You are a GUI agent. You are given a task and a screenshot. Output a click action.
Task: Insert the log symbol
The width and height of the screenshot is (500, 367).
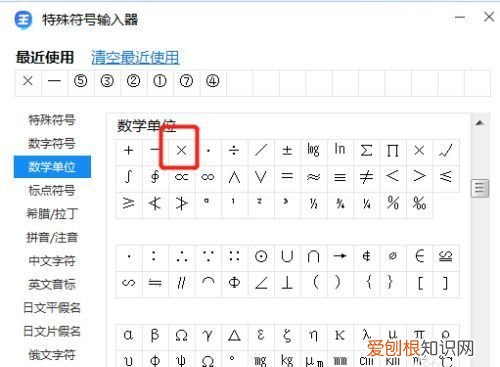coord(313,151)
